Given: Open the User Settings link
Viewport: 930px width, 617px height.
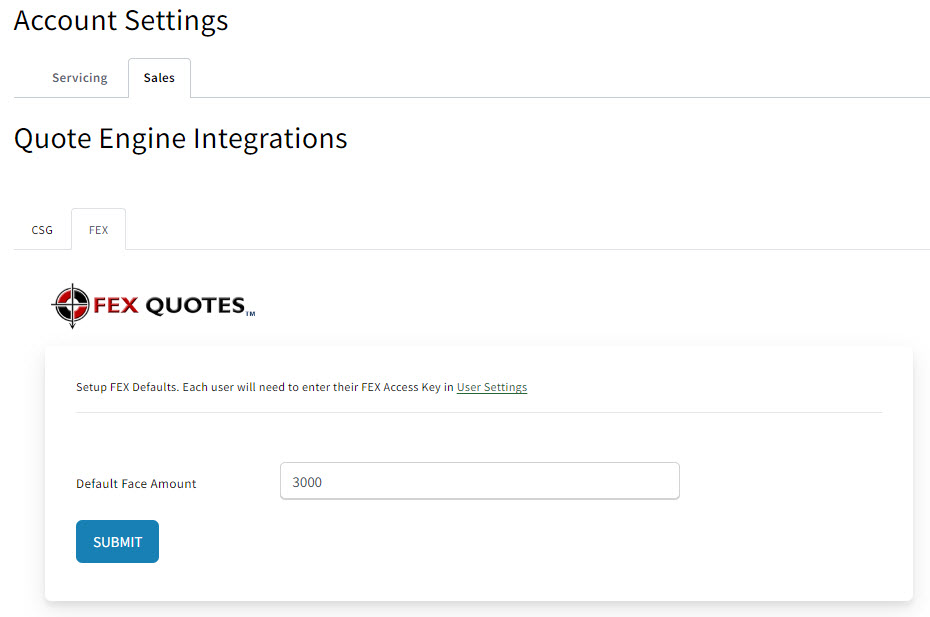Looking at the screenshot, I should (492, 387).
